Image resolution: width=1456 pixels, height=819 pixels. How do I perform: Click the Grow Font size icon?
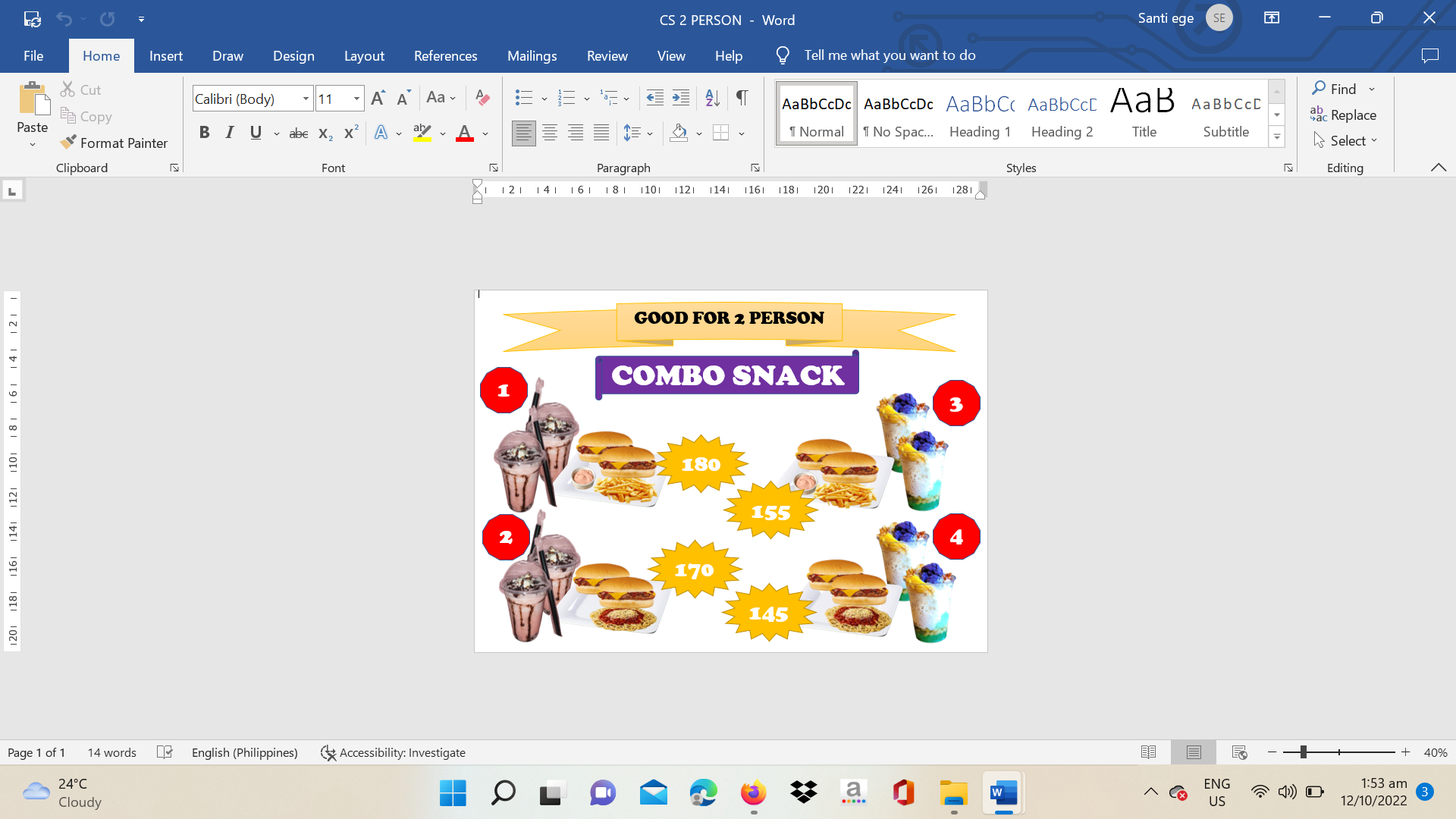[x=378, y=98]
